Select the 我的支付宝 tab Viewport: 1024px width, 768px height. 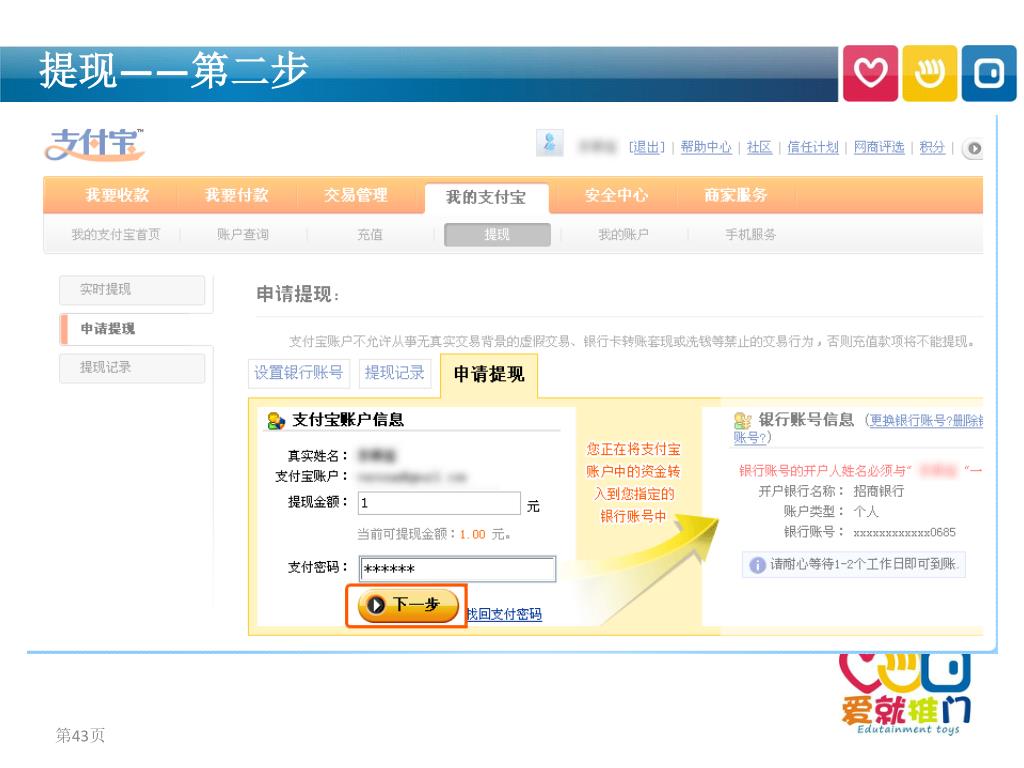[487, 197]
